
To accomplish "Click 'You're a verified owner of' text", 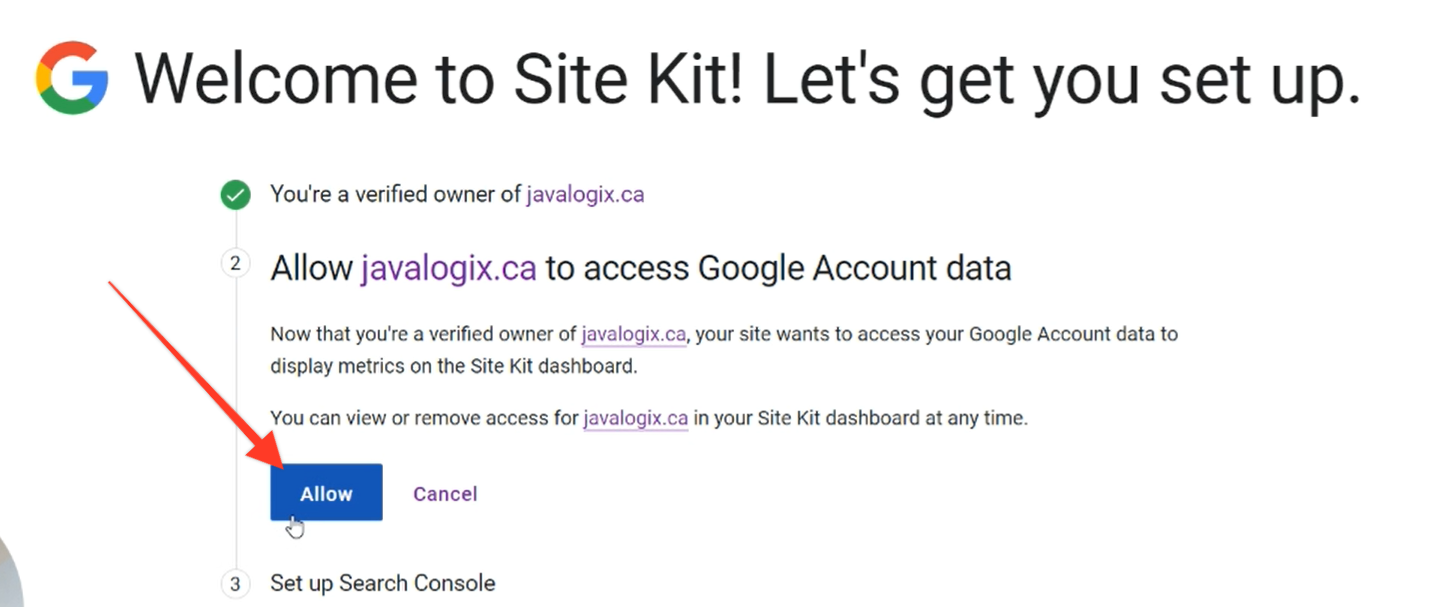I will click(x=396, y=194).
